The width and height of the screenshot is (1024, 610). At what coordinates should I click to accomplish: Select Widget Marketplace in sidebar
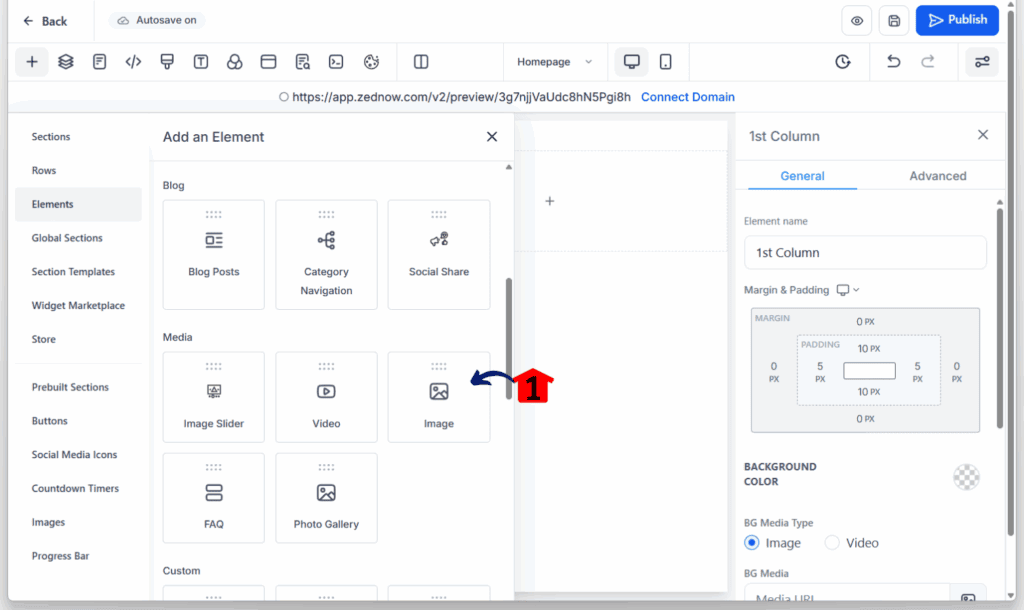pyautogui.click(x=78, y=306)
